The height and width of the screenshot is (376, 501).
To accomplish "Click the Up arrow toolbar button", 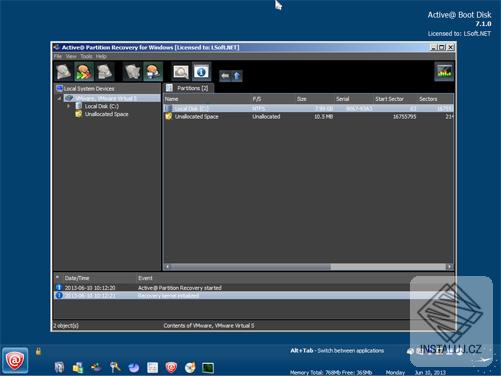I will pyautogui.click(x=237, y=76).
